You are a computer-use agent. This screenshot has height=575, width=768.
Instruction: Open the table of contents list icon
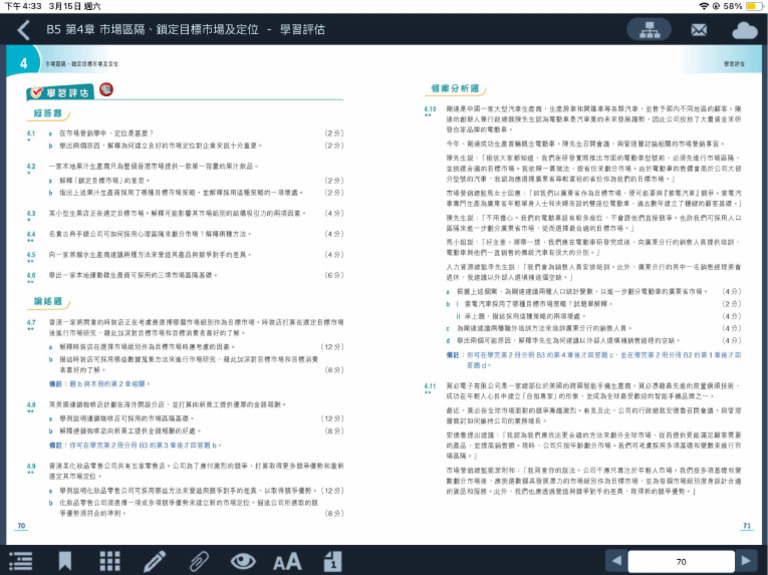coord(21,561)
